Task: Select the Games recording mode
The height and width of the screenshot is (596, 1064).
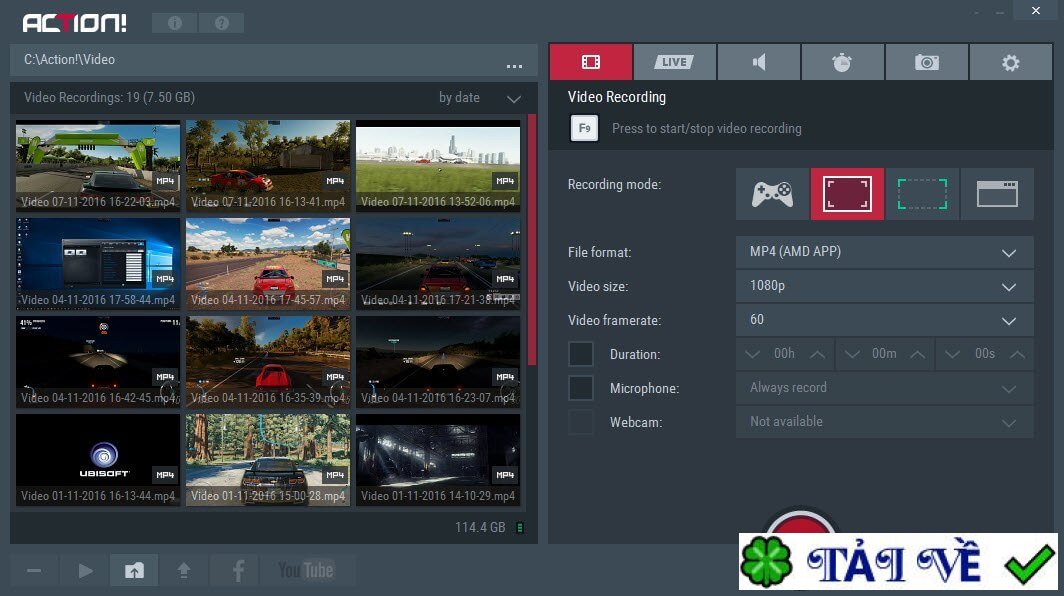Action: tap(771, 193)
